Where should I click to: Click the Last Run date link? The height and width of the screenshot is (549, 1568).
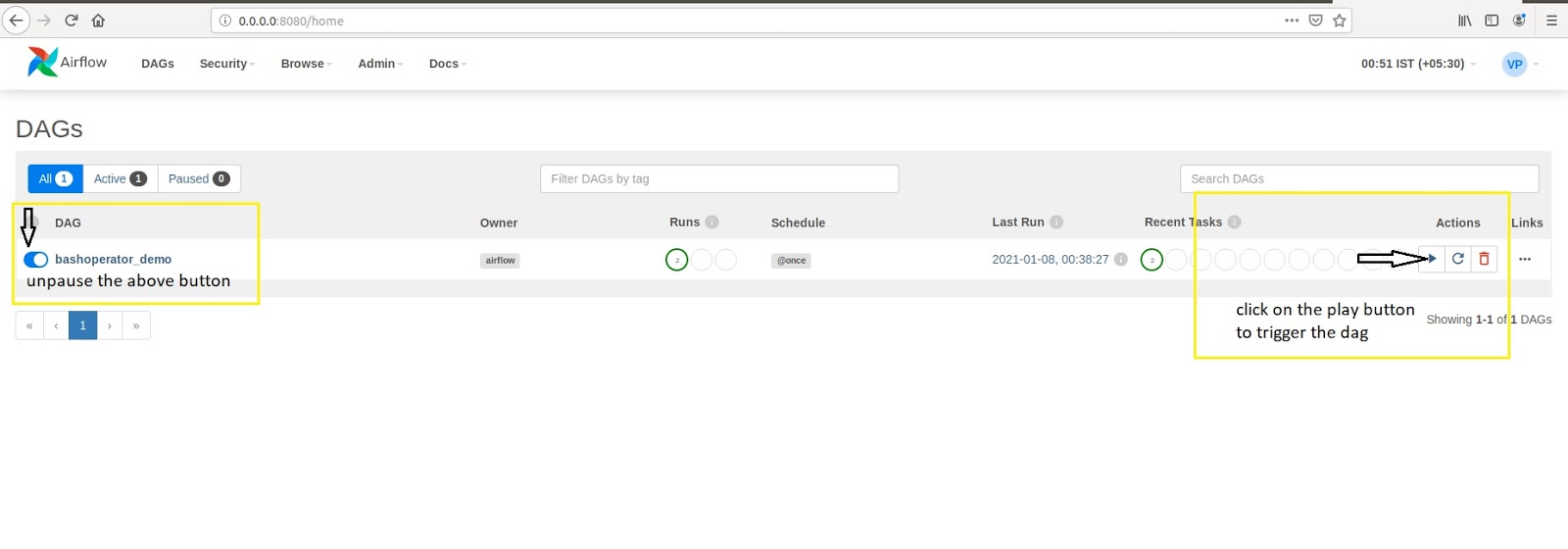(1050, 260)
